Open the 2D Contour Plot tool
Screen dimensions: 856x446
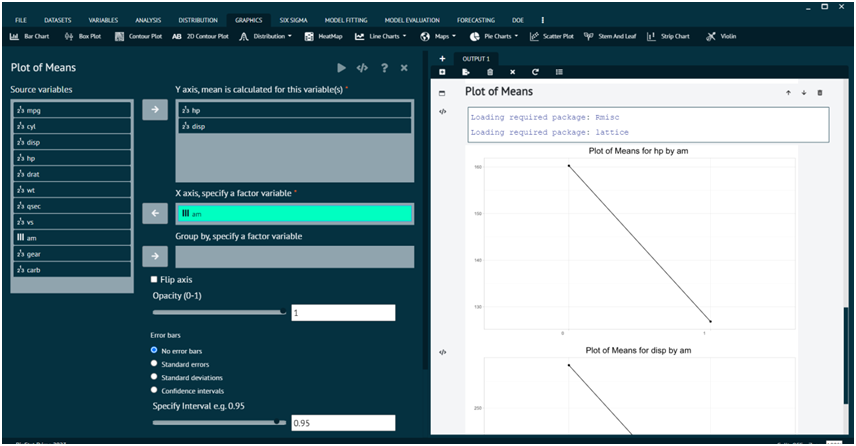tap(200, 37)
